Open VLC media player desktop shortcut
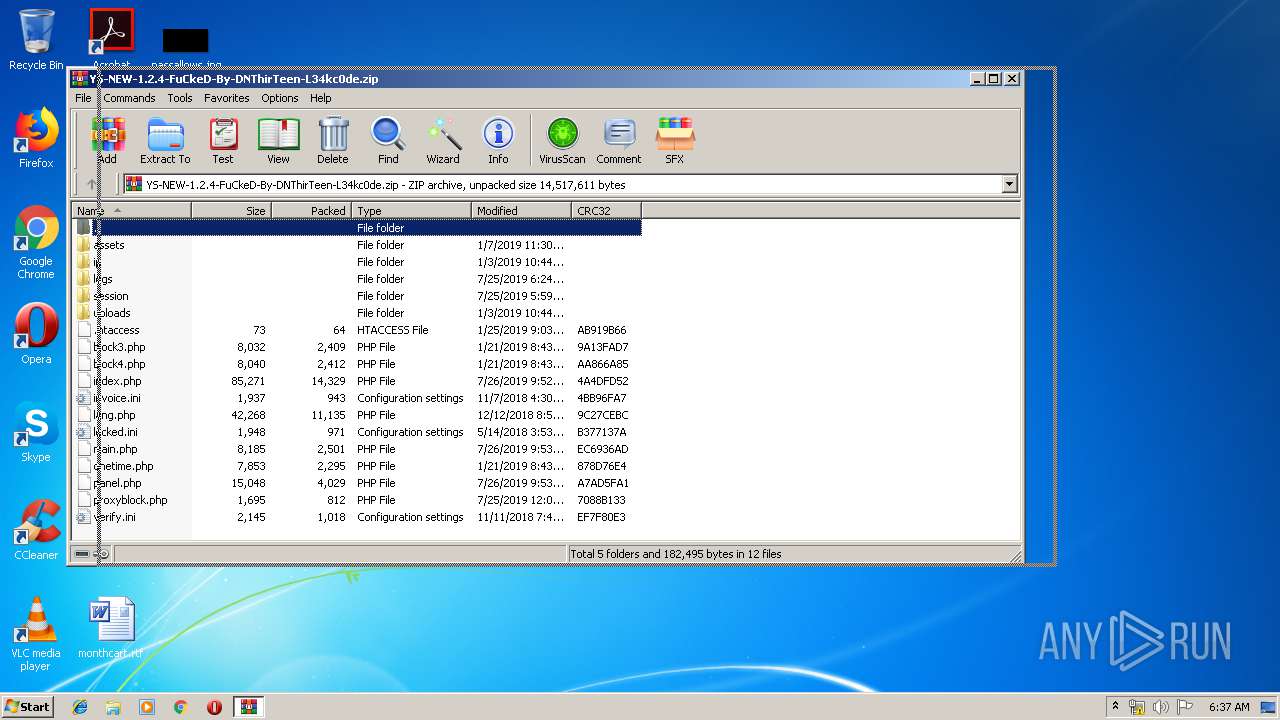 (x=36, y=634)
